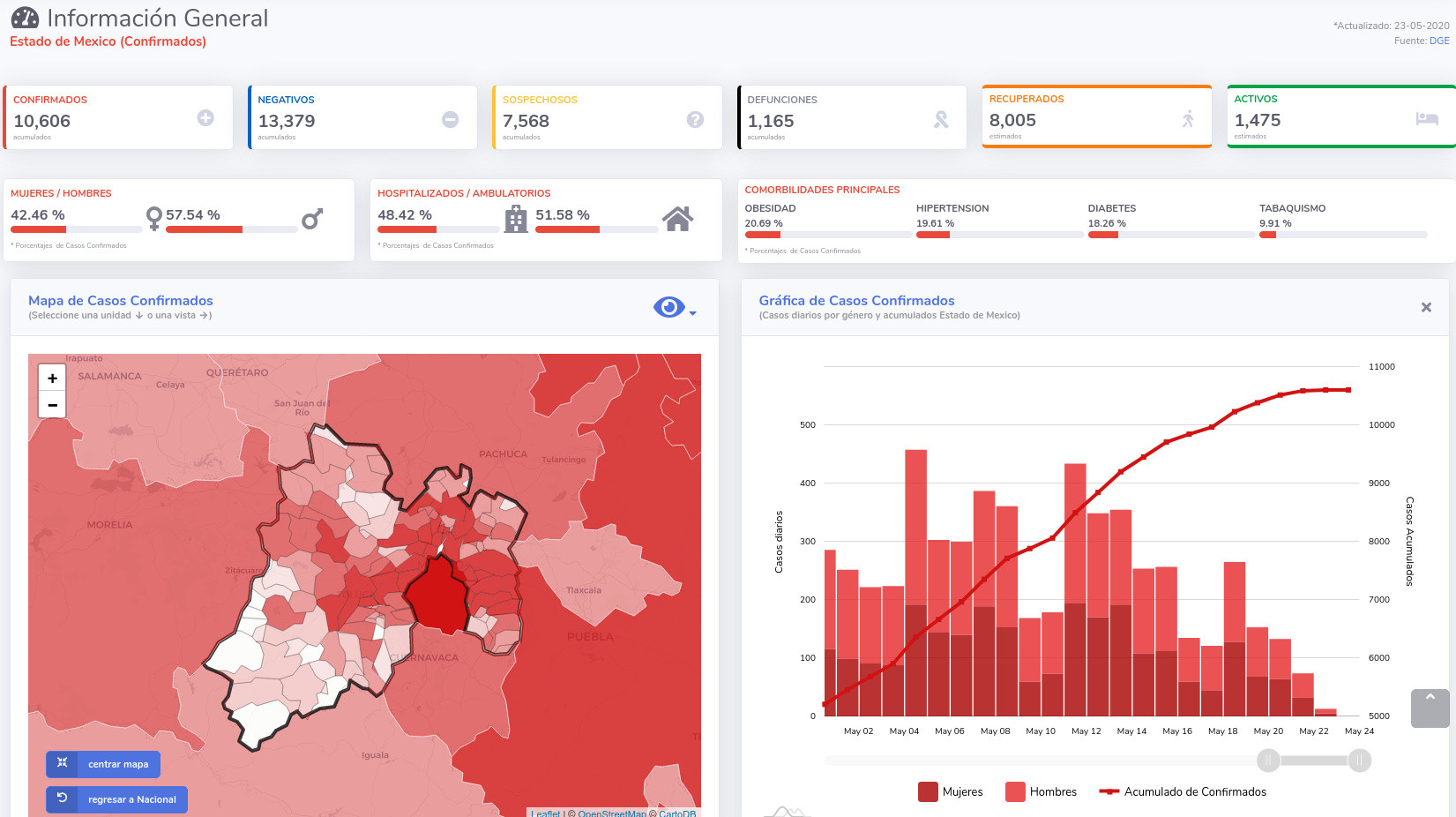Screen dimensions: 1456x817
Task: Open the Leaflet attribution link
Action: click(x=546, y=813)
